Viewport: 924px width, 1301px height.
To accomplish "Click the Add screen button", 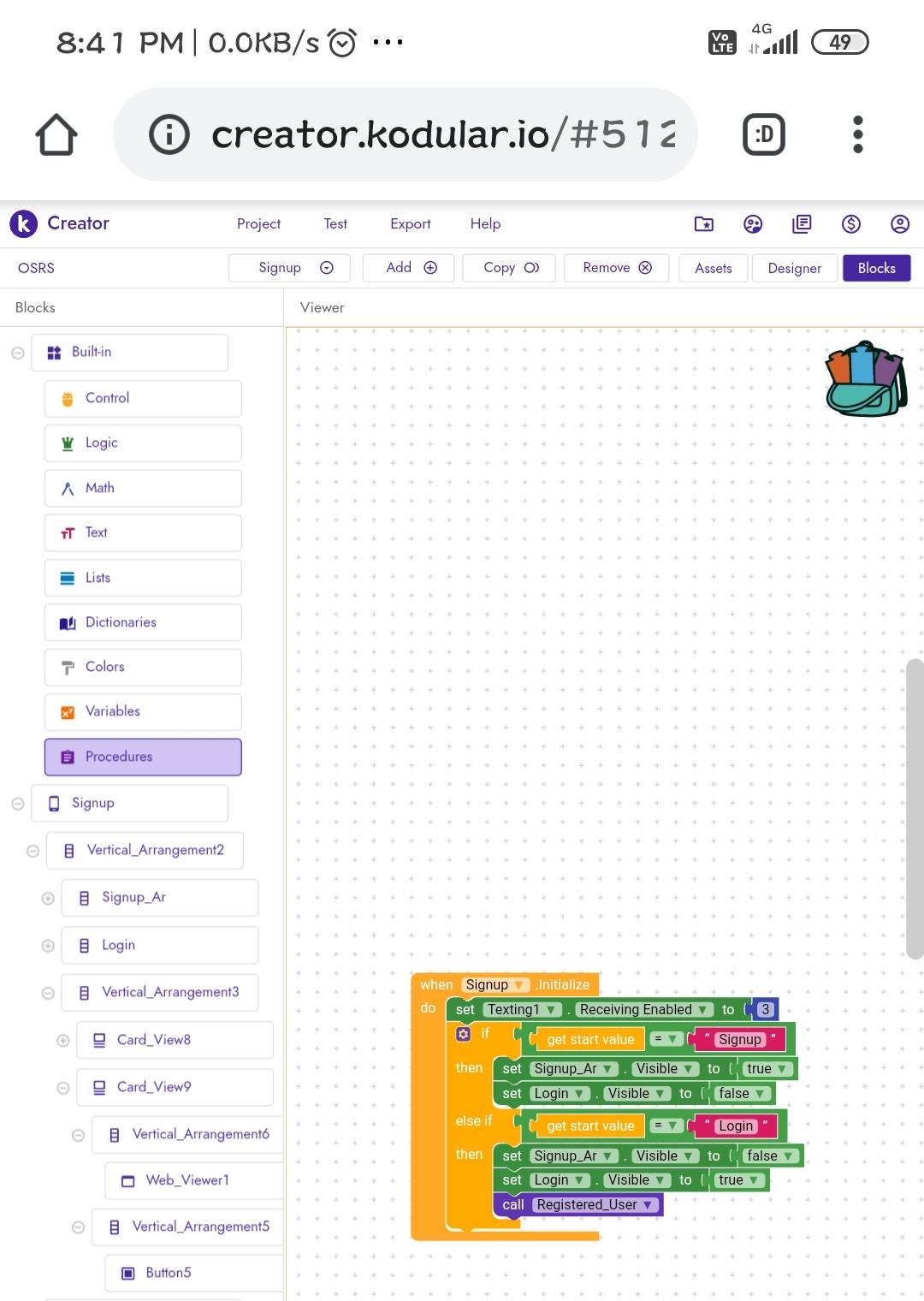I will (x=408, y=268).
